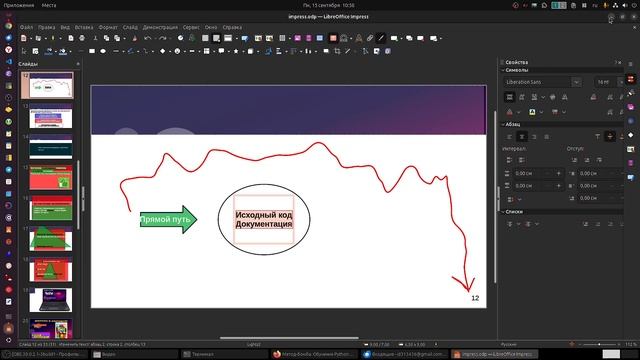Viewport: 640px width, 360px height.
Task: Open the Сервис menu
Action: tap(191, 27)
